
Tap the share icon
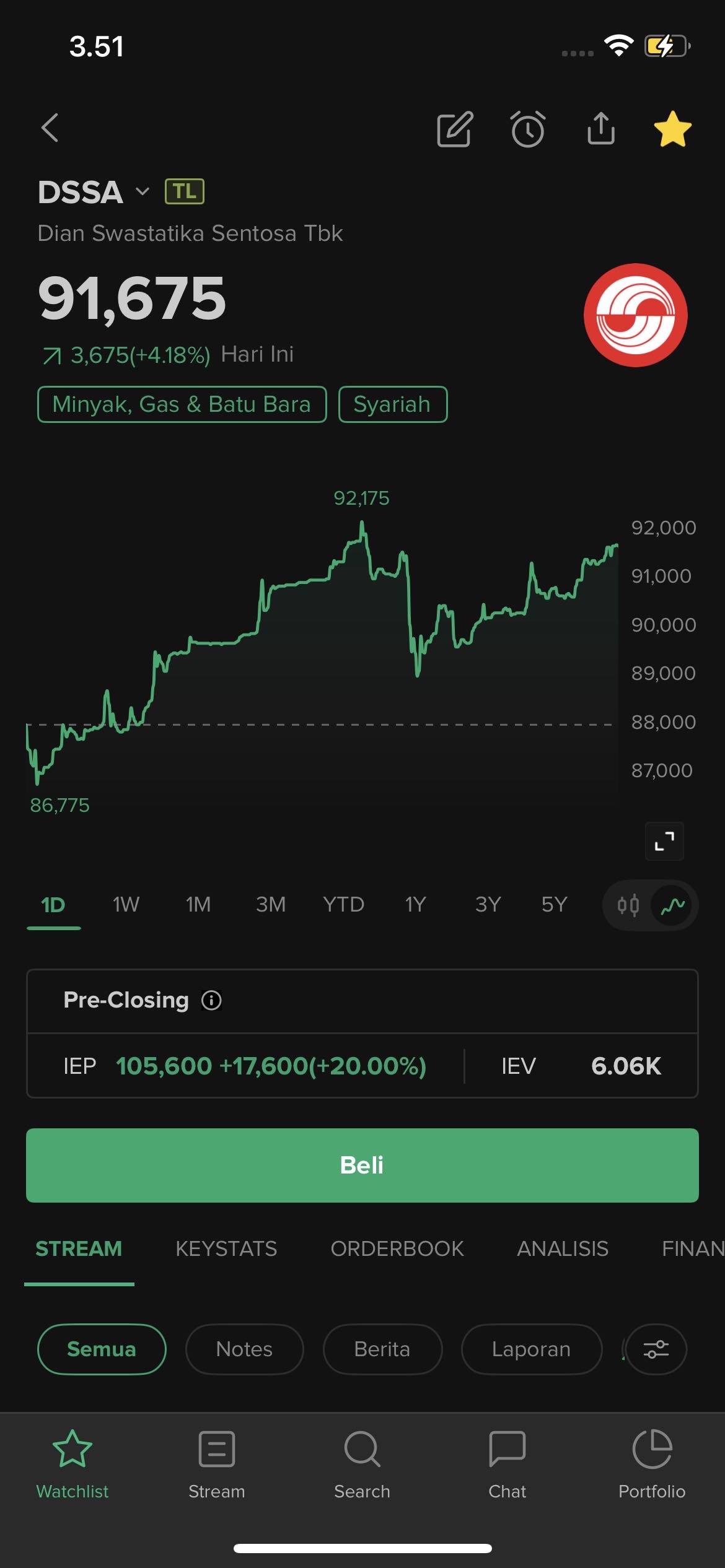(600, 129)
